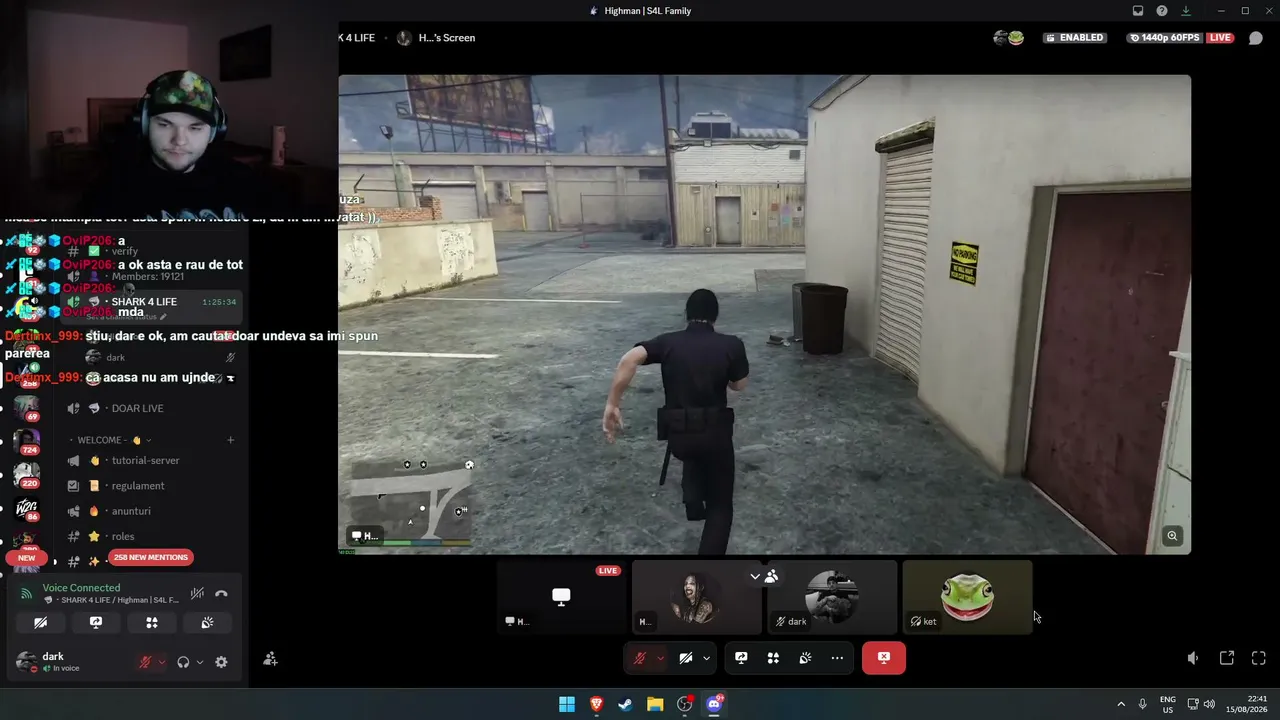Turn on camera in call control bar
Image resolution: width=1280 pixels, height=720 pixels.
click(x=686, y=658)
